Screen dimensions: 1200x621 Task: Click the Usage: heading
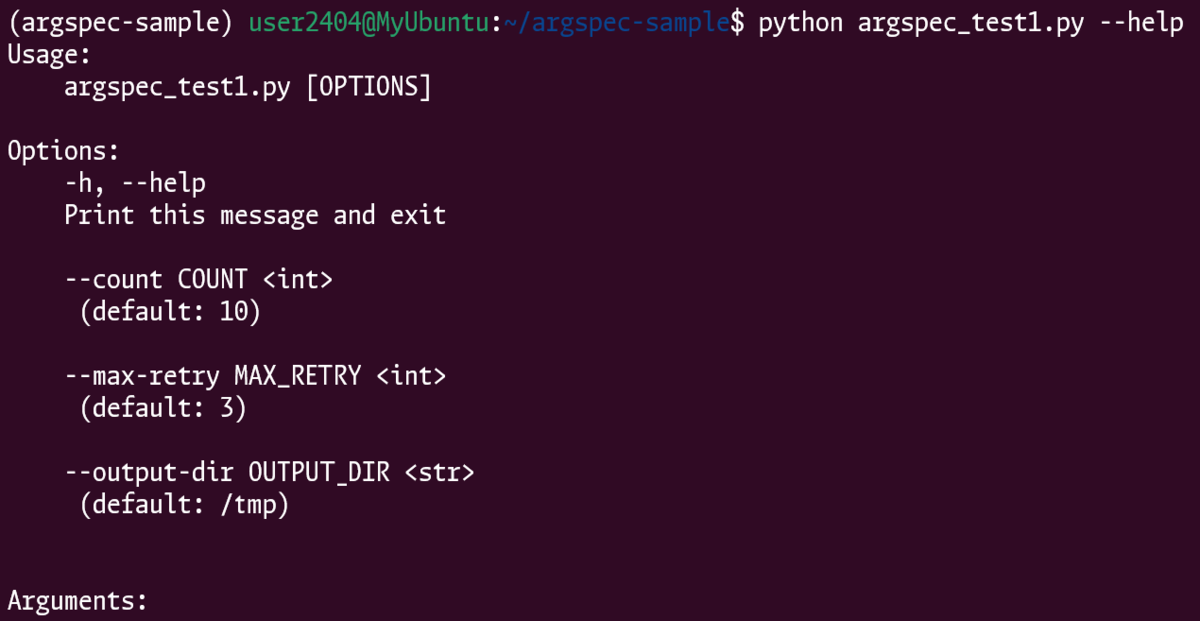click(x=49, y=56)
